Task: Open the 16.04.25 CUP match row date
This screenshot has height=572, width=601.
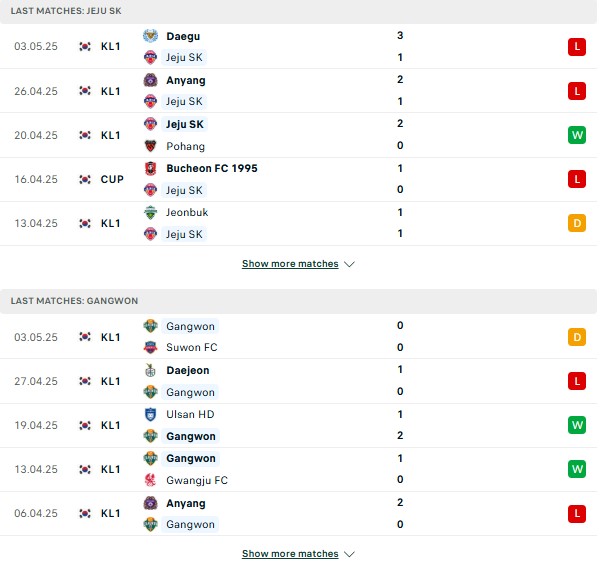Action: [36, 179]
